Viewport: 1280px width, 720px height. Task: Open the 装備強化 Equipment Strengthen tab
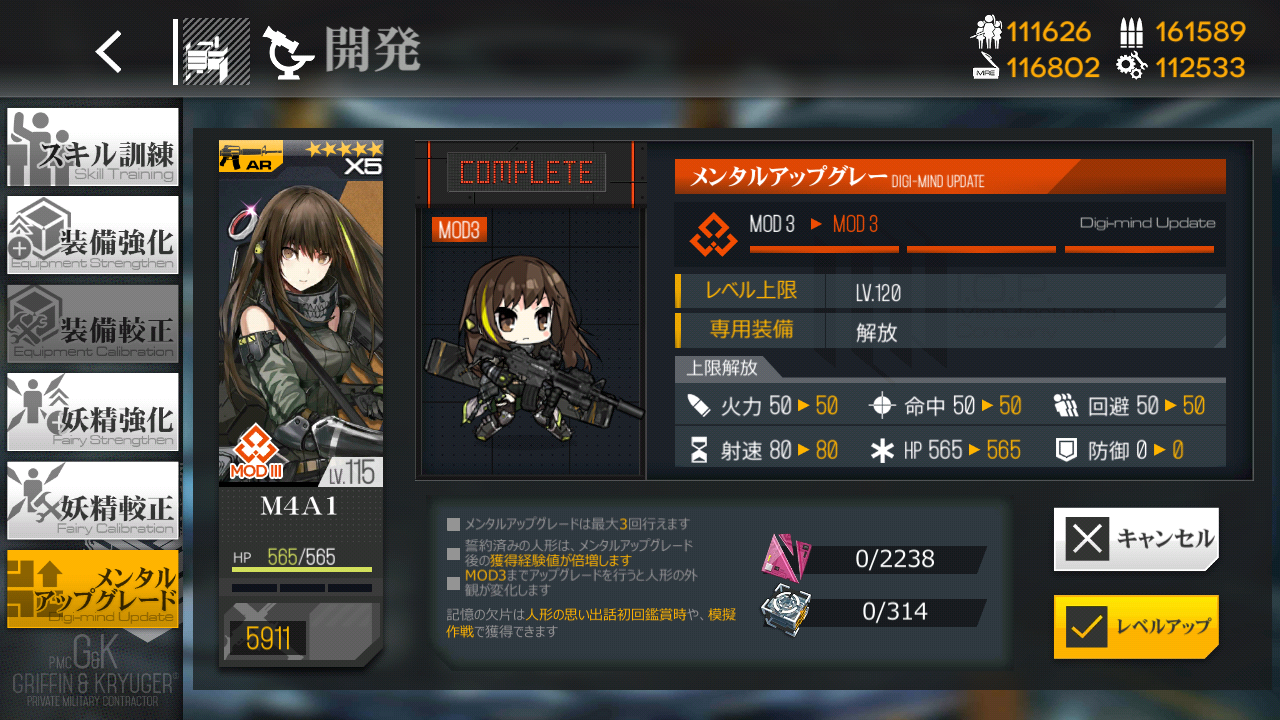point(93,235)
